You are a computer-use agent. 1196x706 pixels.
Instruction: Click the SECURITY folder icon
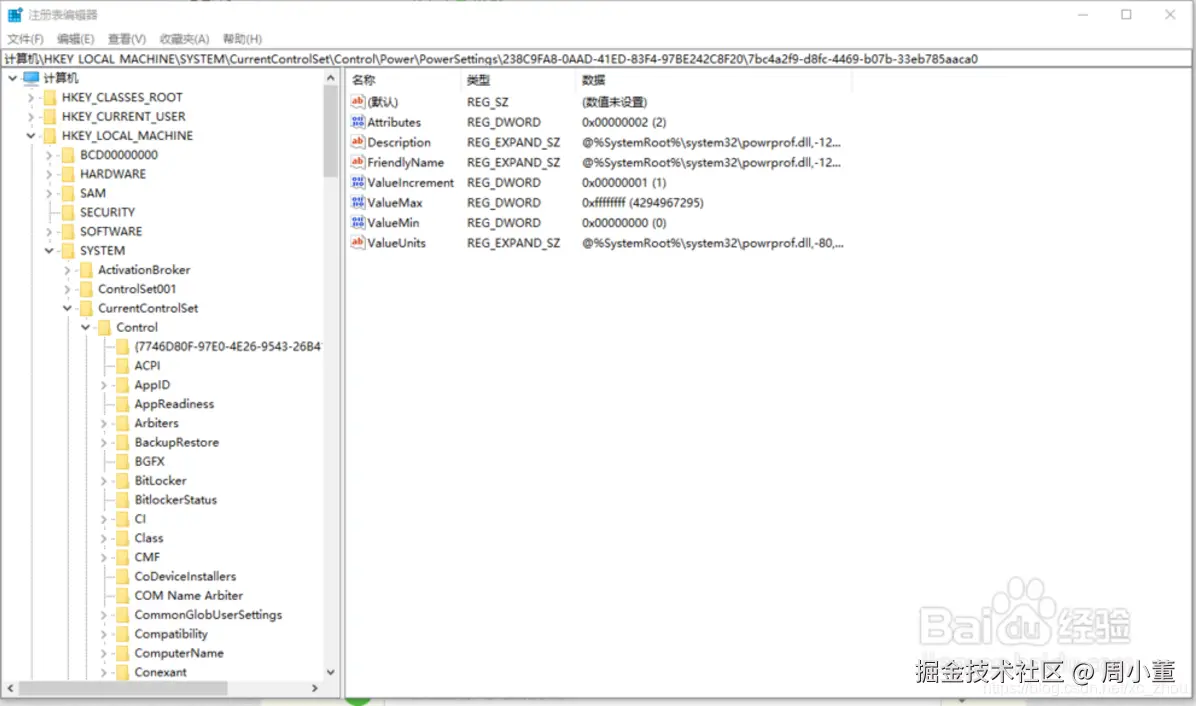pyautogui.click(x=69, y=212)
